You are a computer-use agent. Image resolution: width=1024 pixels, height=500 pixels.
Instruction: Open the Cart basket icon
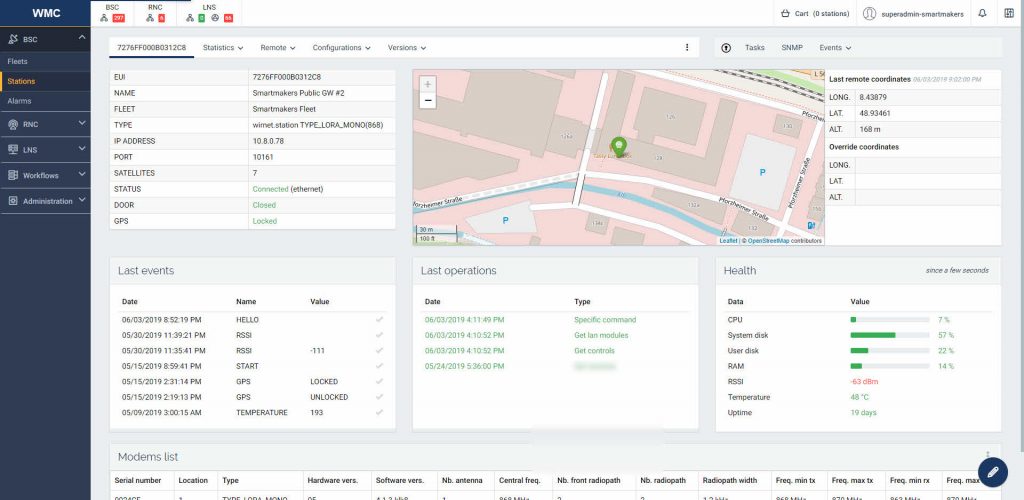click(786, 13)
